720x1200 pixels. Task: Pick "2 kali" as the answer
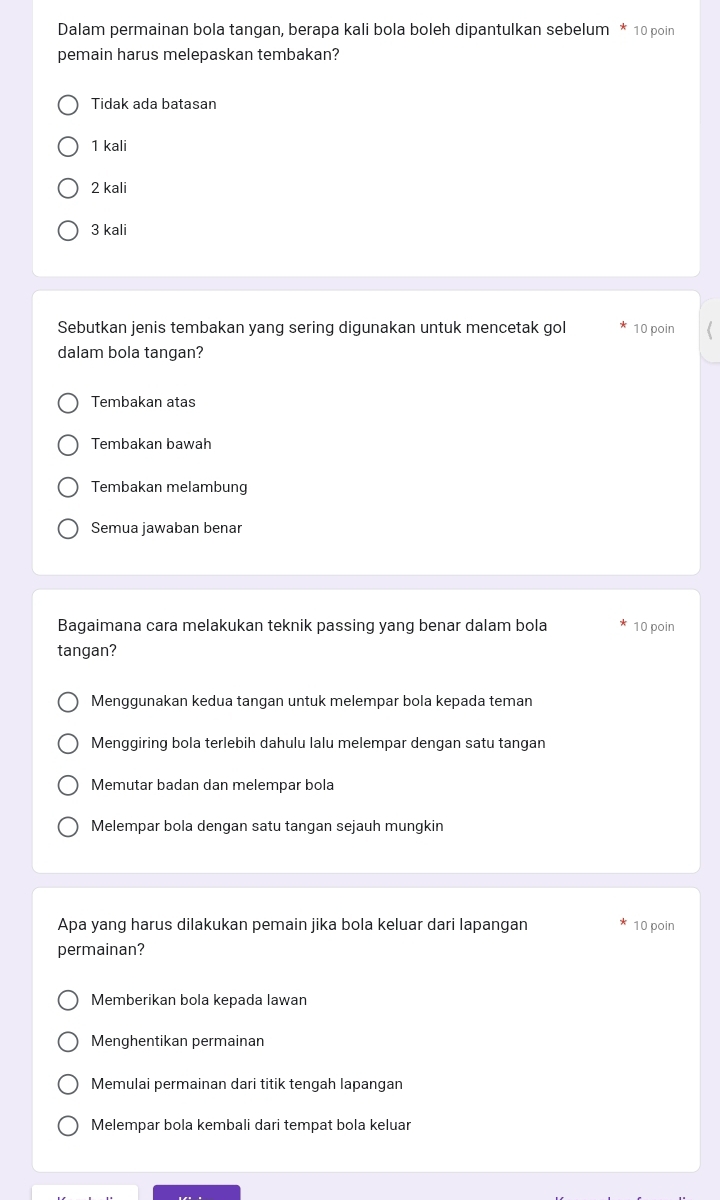(68, 189)
